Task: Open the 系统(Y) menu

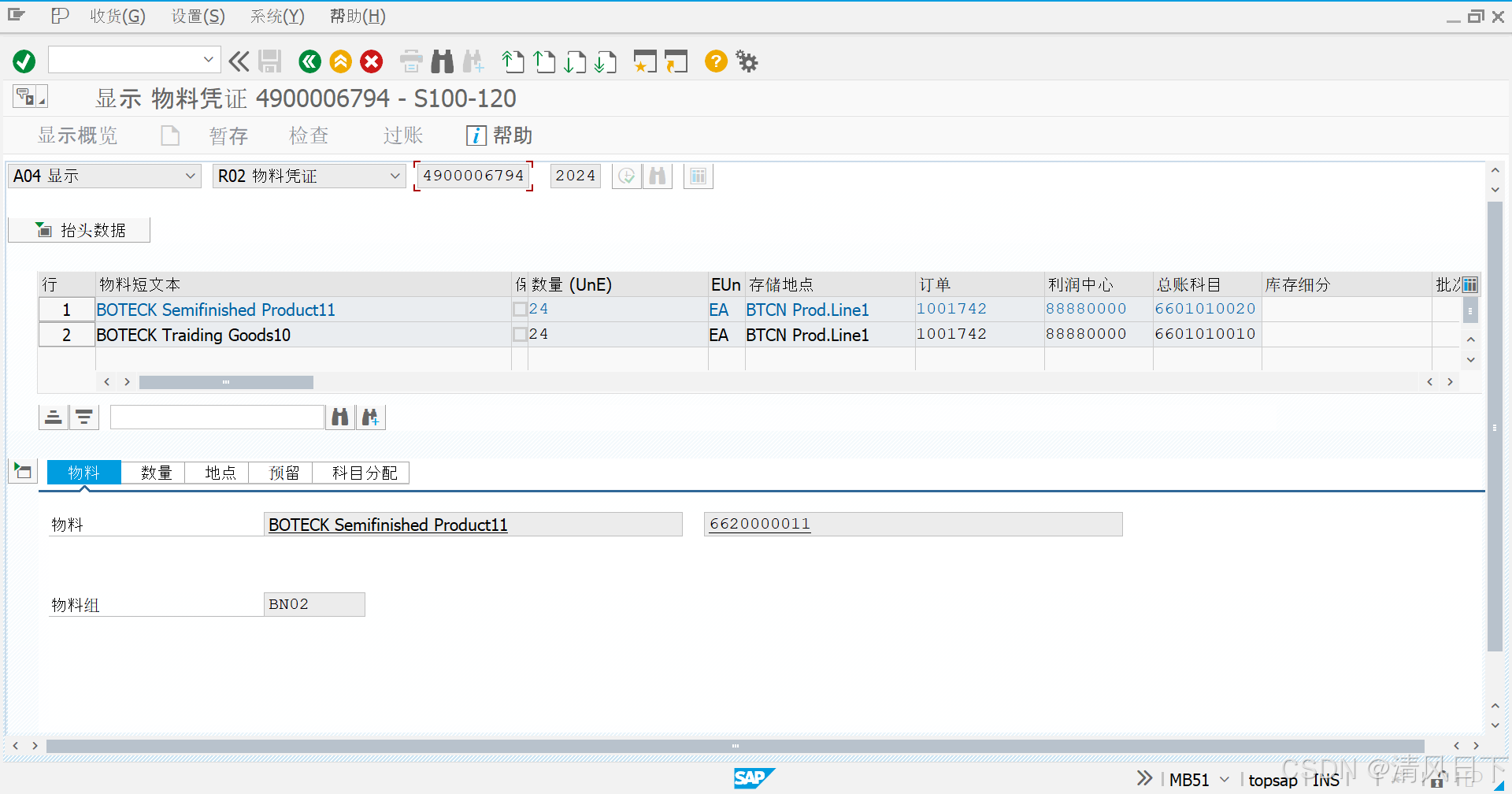Action: (277, 16)
